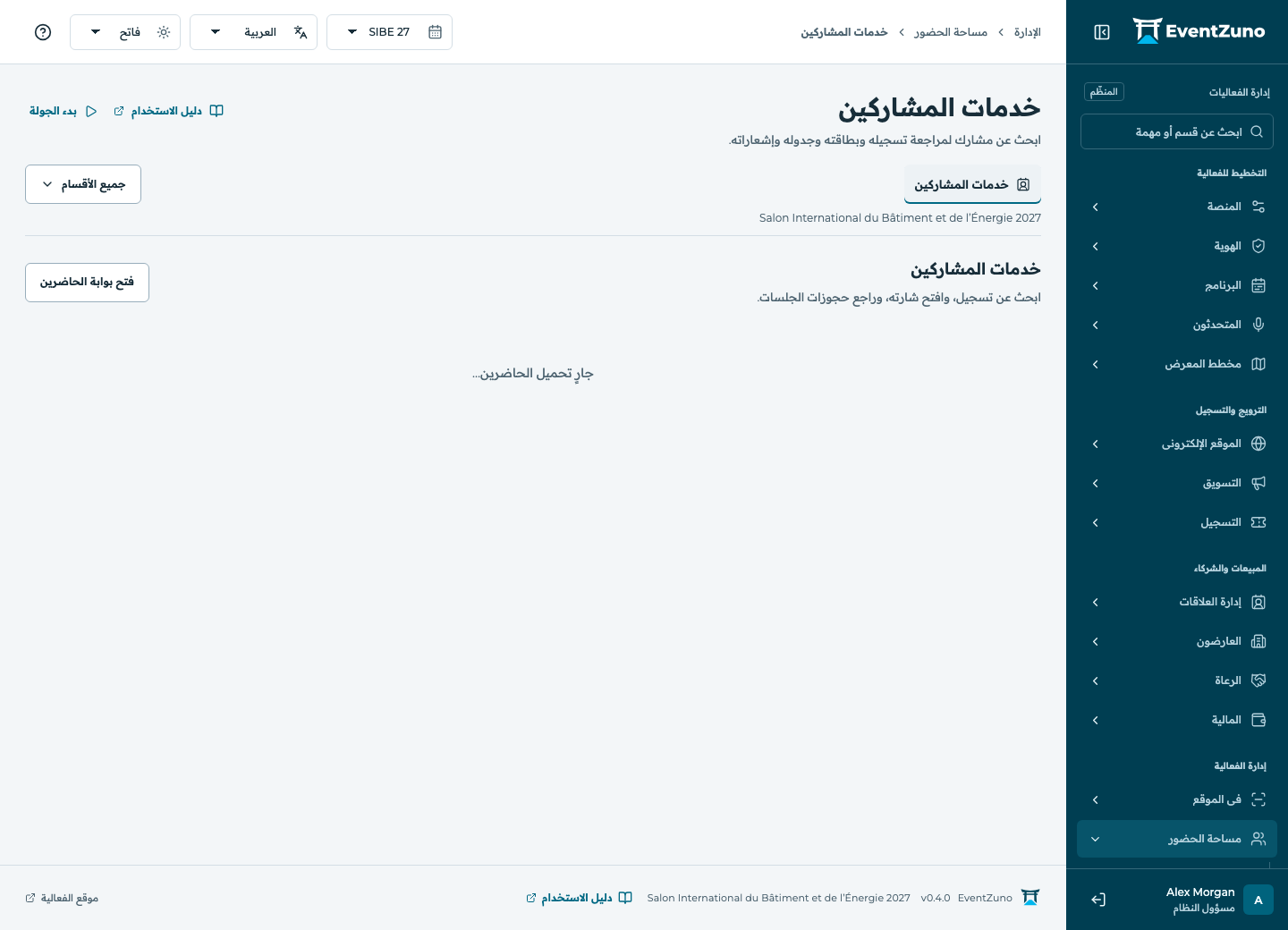Click بدء الجولة tour link
Viewport: 1288px width, 930px height.
click(x=63, y=111)
